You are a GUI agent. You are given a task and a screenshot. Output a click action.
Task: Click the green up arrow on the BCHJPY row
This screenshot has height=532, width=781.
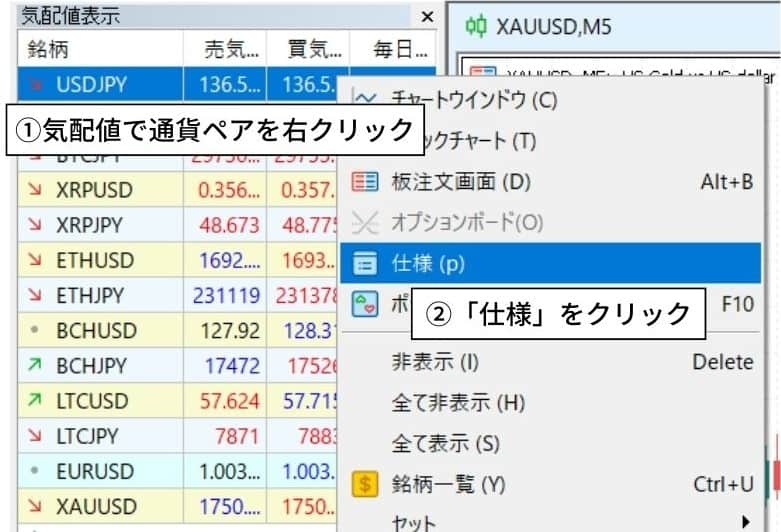pyautogui.click(x=35, y=365)
